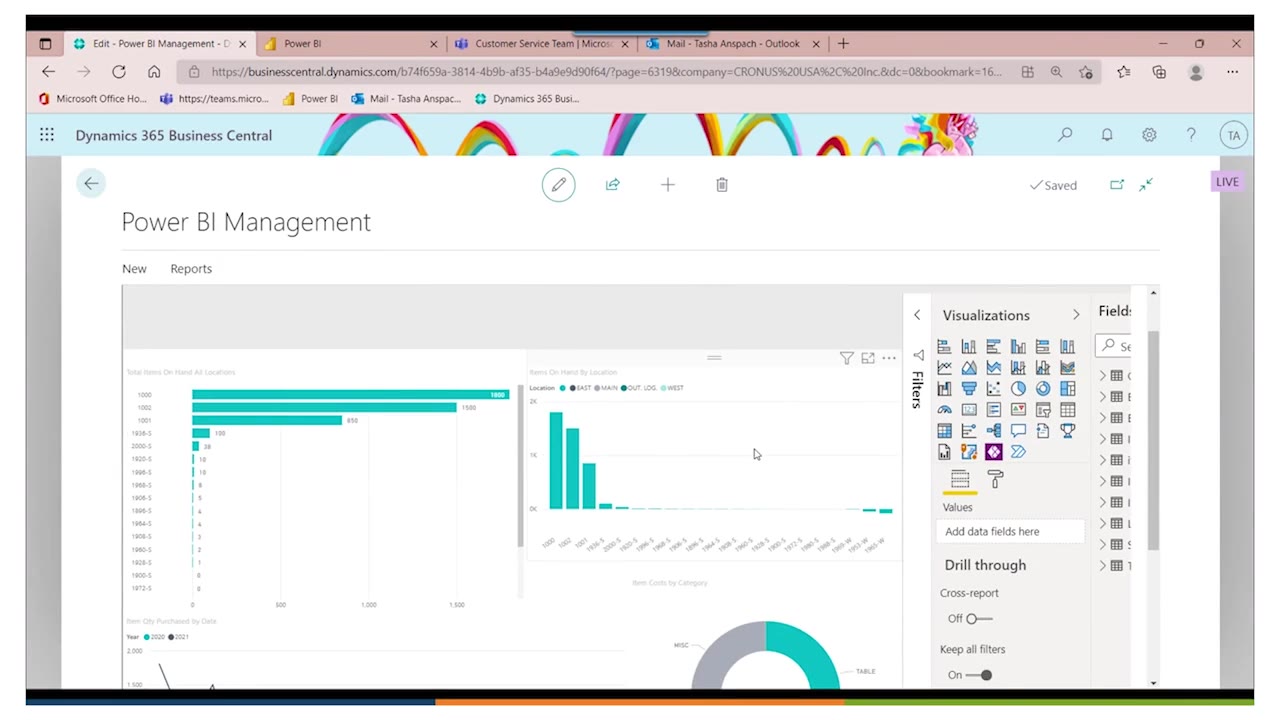
Task: Open the Dynamics 365 Busi... bookmark
Action: tap(527, 99)
